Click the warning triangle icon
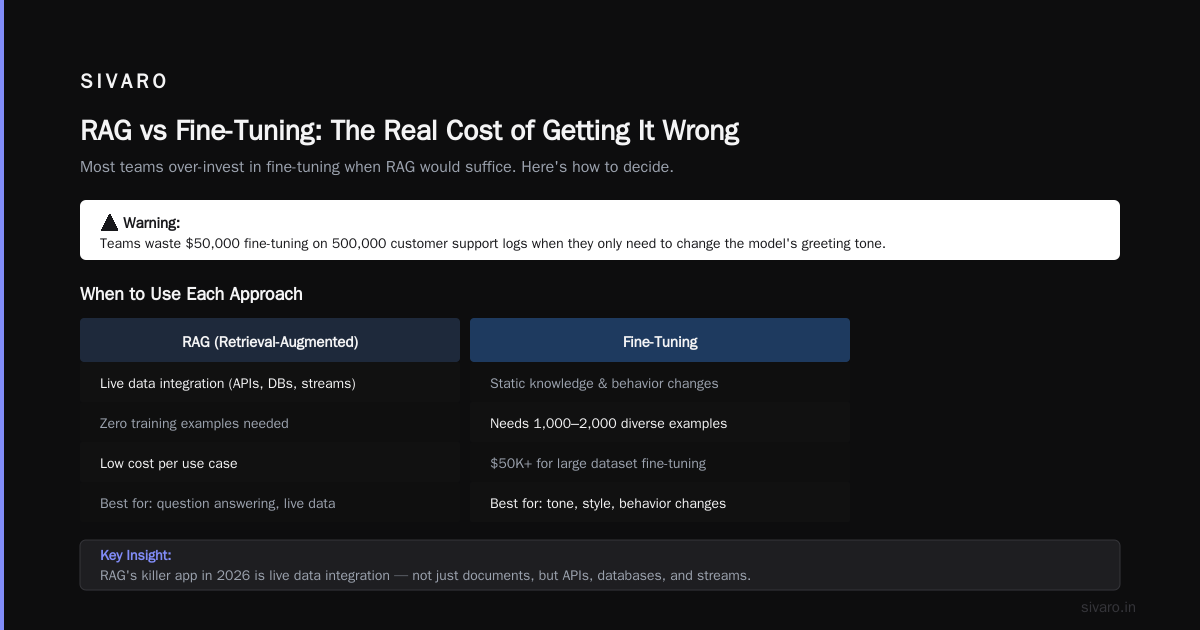 pyautogui.click(x=109, y=223)
